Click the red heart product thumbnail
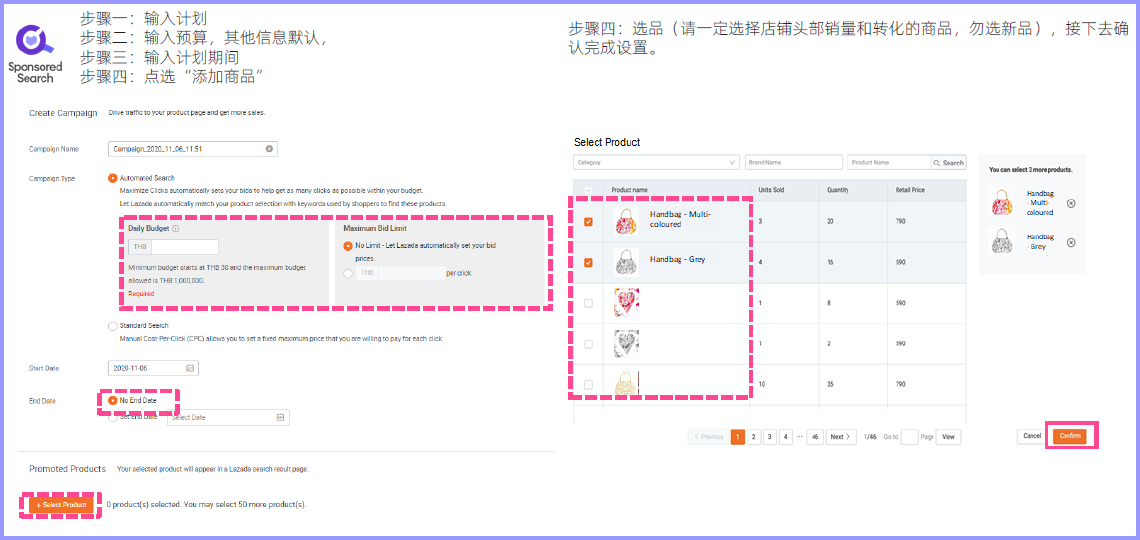Viewport: 1140px width, 540px height. 626,303
